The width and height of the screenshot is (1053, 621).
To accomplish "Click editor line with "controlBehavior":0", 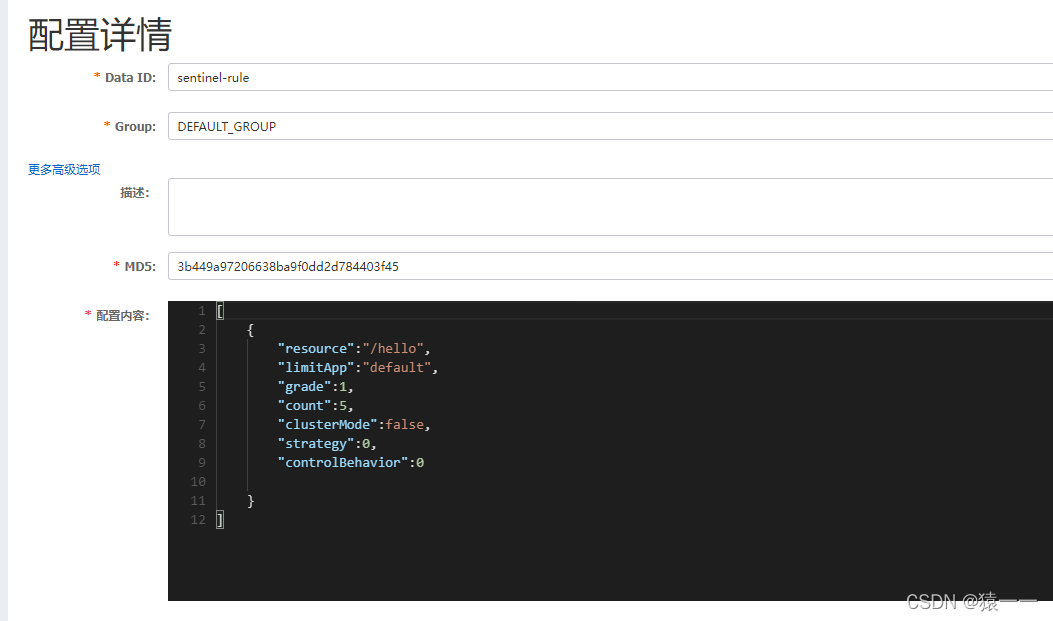I will [x=351, y=463].
